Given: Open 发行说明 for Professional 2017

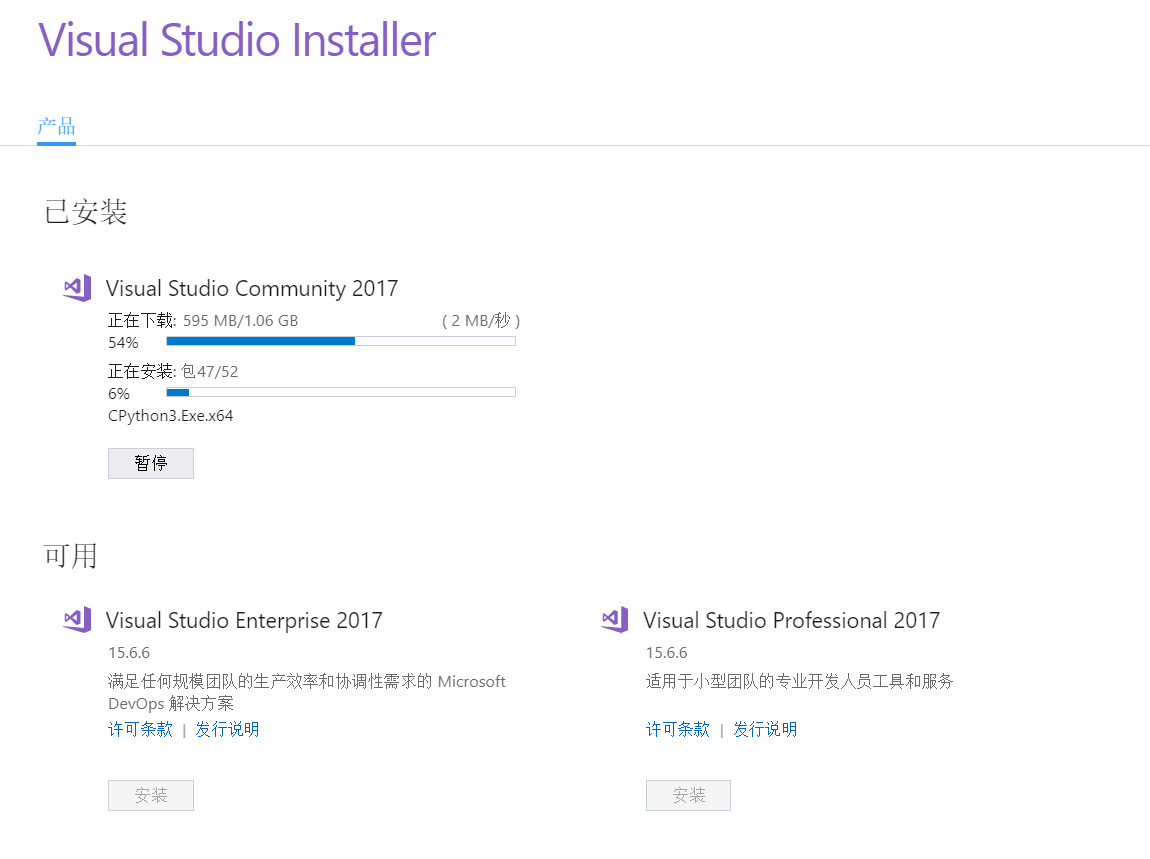Looking at the screenshot, I should point(765,729).
